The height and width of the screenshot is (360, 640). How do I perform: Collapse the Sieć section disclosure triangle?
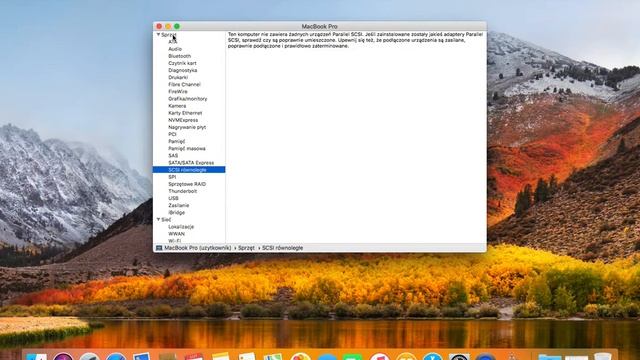point(158,220)
